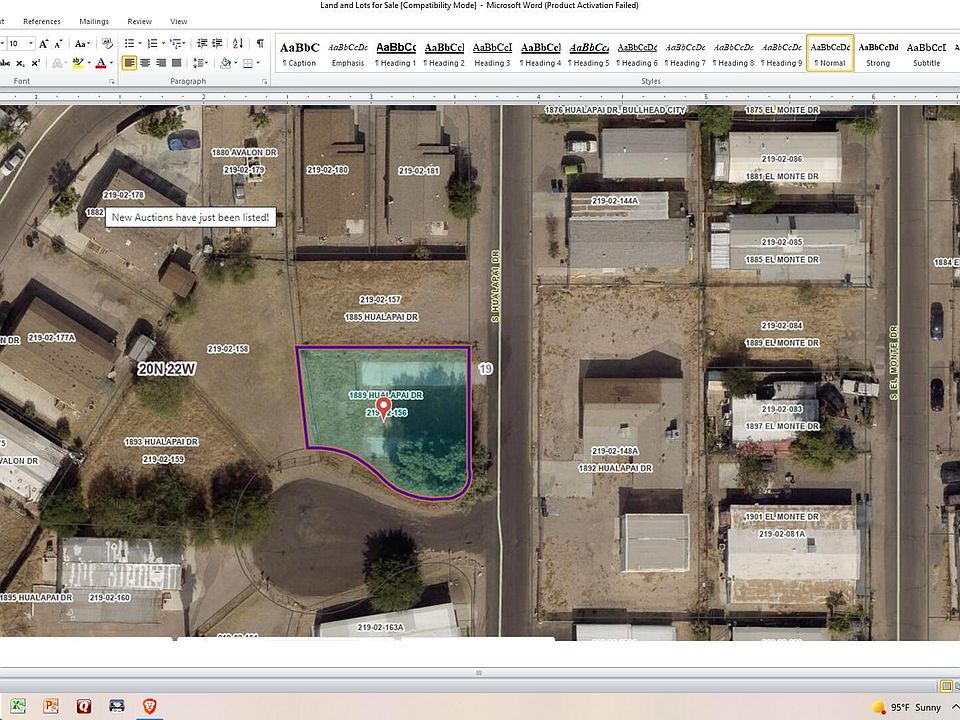Apply the Heading 2 style
The height and width of the screenshot is (720, 960).
tap(444, 54)
